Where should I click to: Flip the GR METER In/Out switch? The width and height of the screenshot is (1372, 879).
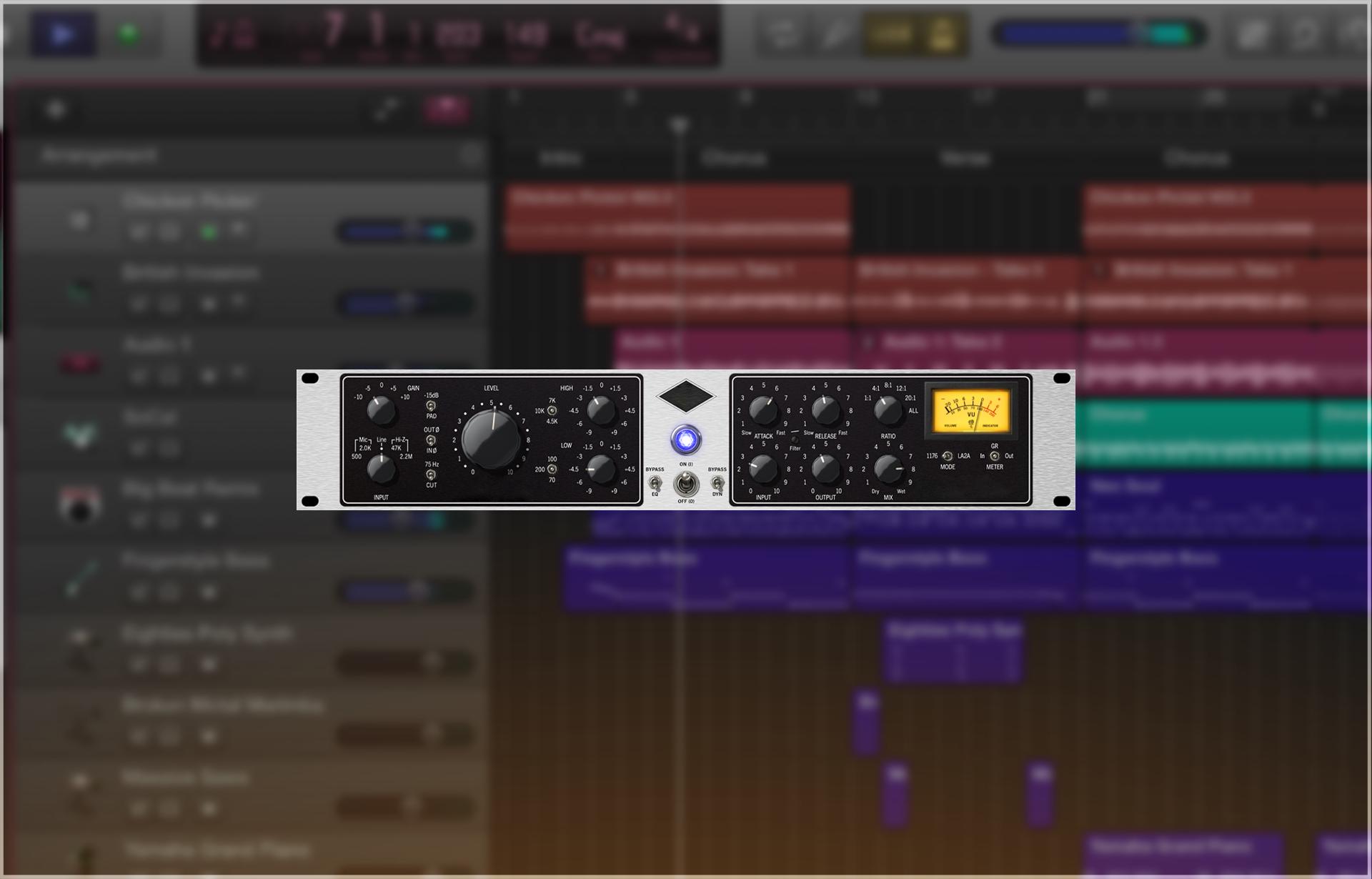[x=995, y=456]
